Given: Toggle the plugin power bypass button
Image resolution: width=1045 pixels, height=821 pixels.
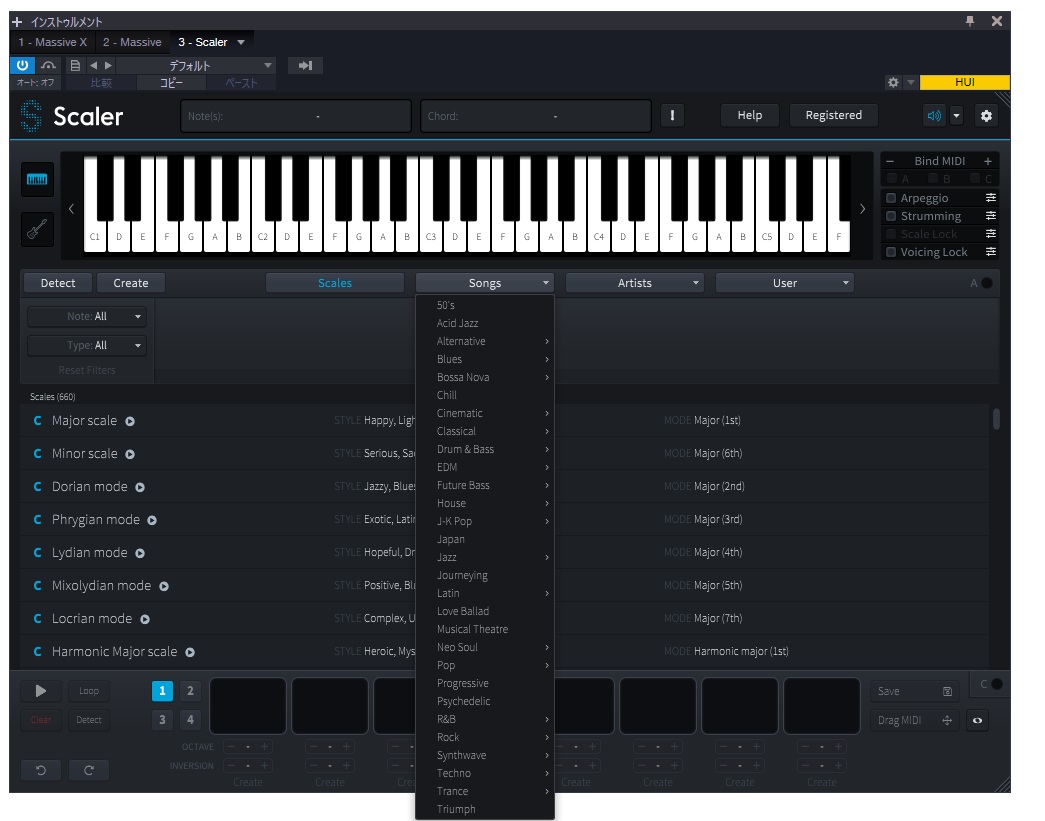Looking at the screenshot, I should click(x=22, y=65).
